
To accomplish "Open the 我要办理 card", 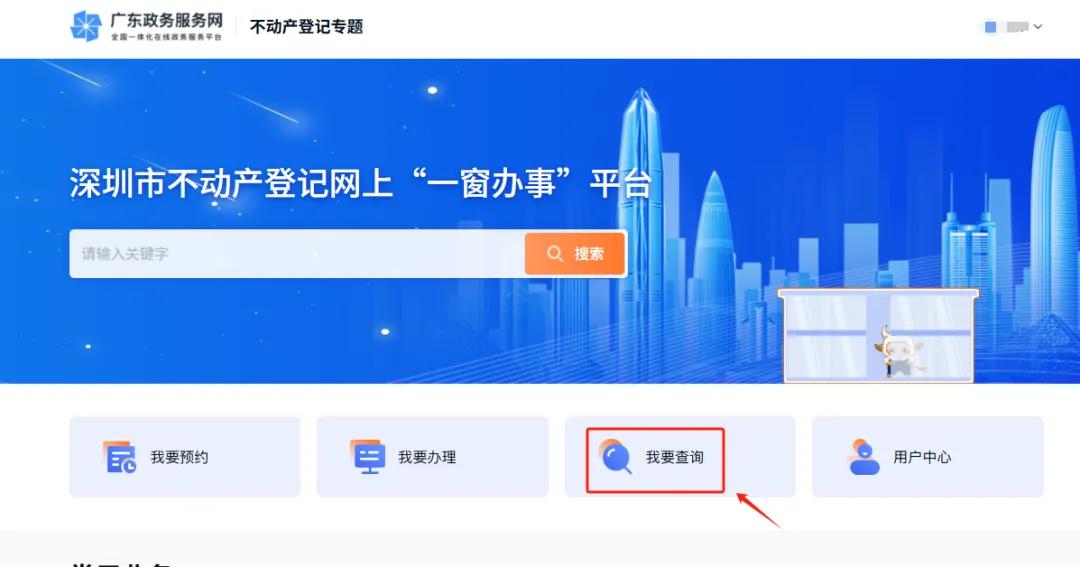I will pyautogui.click(x=433, y=457).
